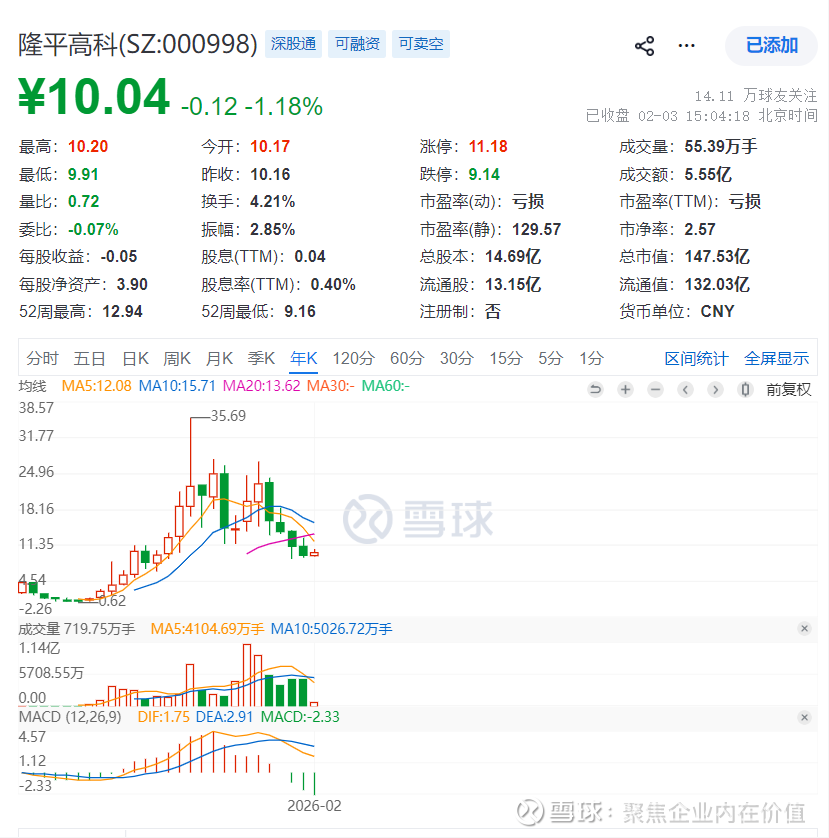The height and width of the screenshot is (838, 829).
Task: Close the MACD indicator panel
Action: click(804, 717)
